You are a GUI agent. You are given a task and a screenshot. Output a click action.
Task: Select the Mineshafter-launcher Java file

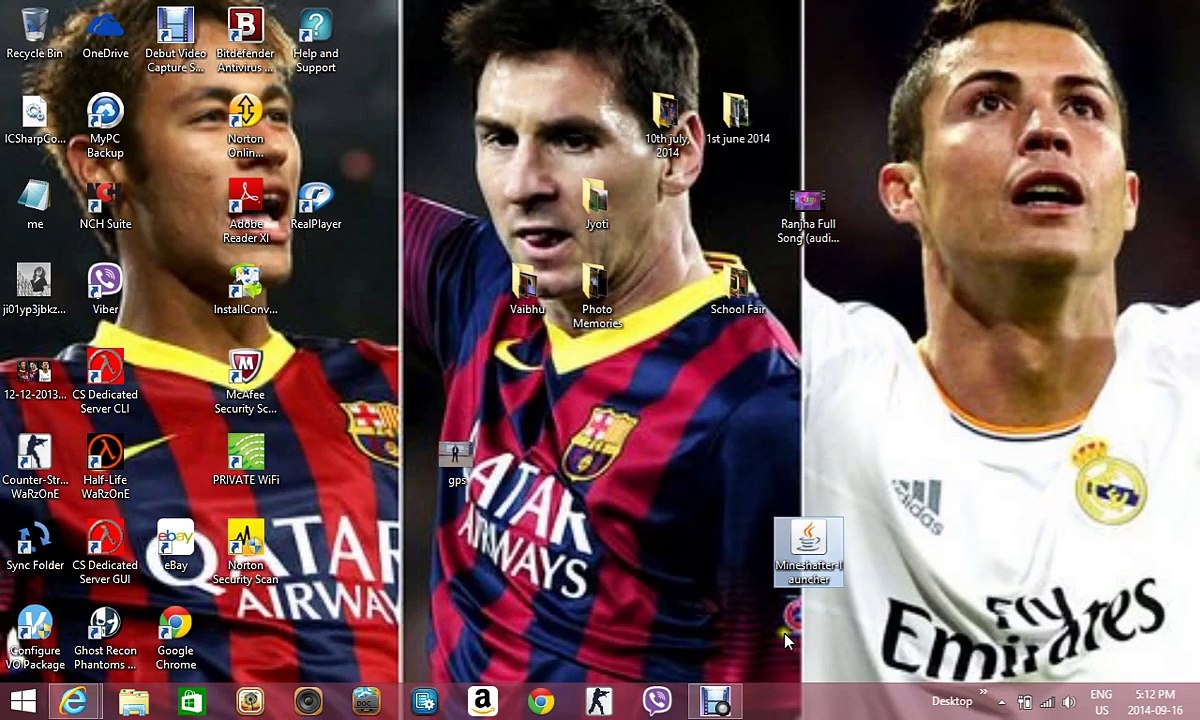(x=808, y=552)
